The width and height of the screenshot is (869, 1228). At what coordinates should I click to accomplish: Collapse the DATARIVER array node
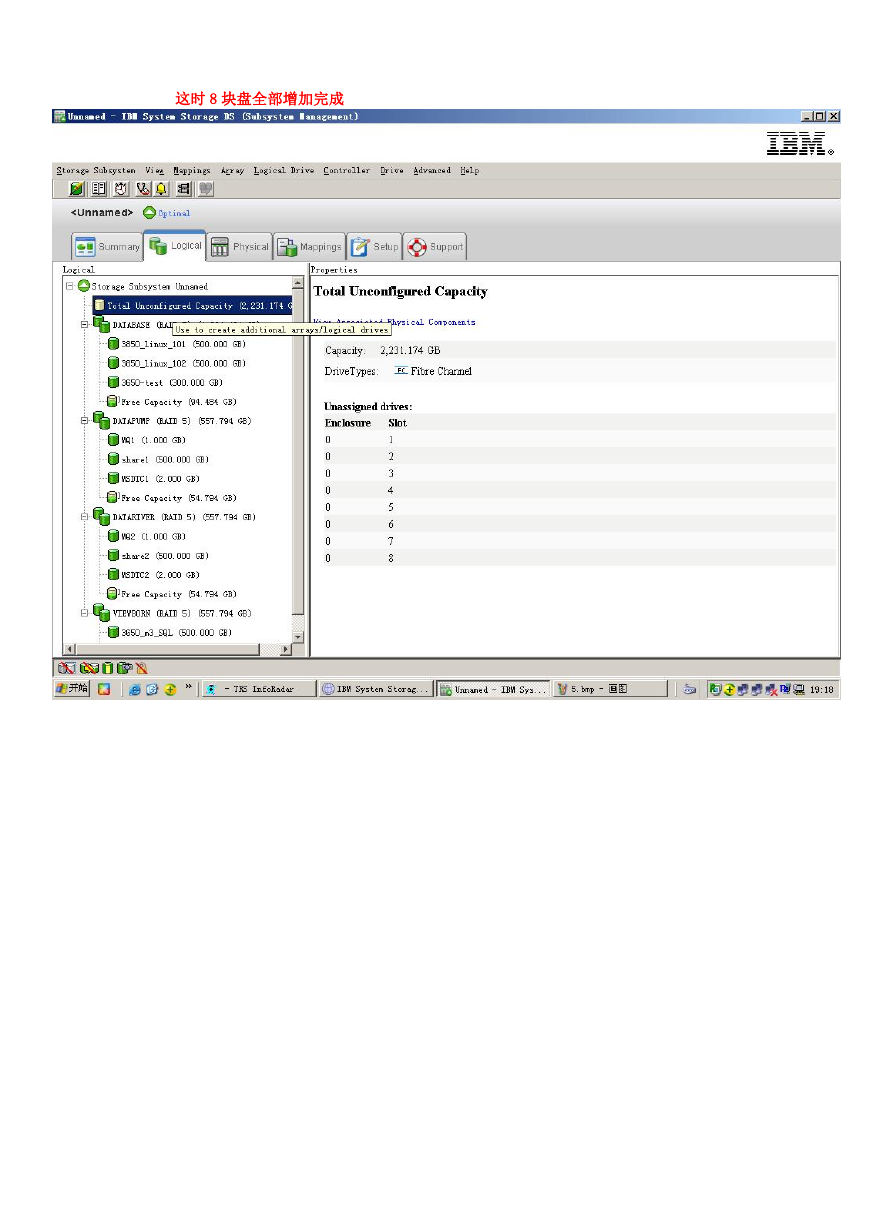point(85,517)
